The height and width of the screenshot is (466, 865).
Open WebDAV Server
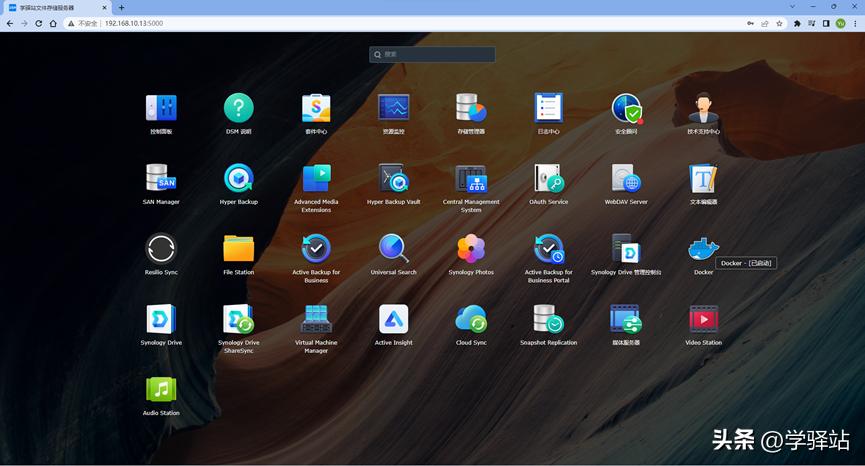(x=626, y=179)
